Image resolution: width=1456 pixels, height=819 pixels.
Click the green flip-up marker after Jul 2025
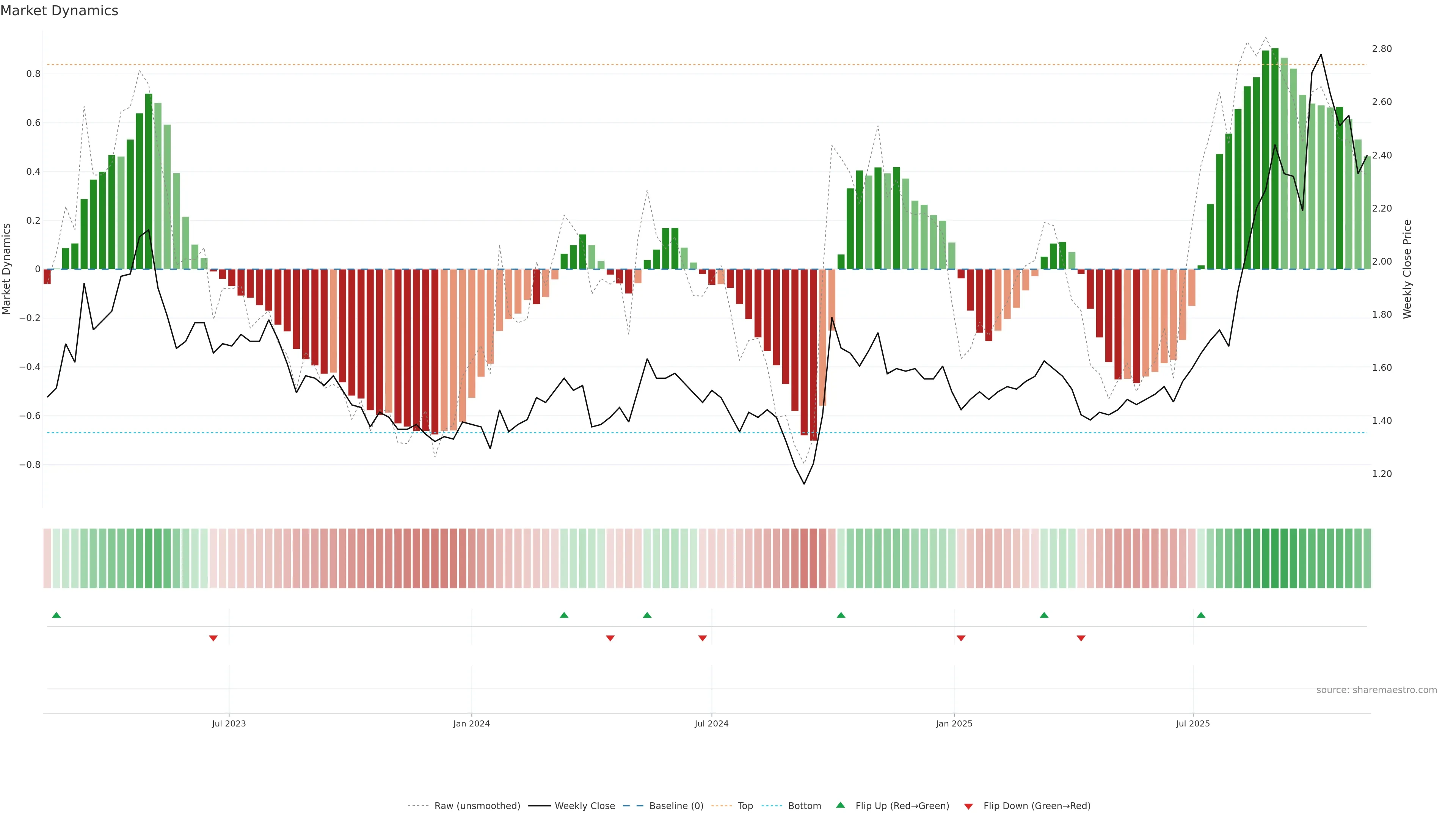pos(1201,615)
